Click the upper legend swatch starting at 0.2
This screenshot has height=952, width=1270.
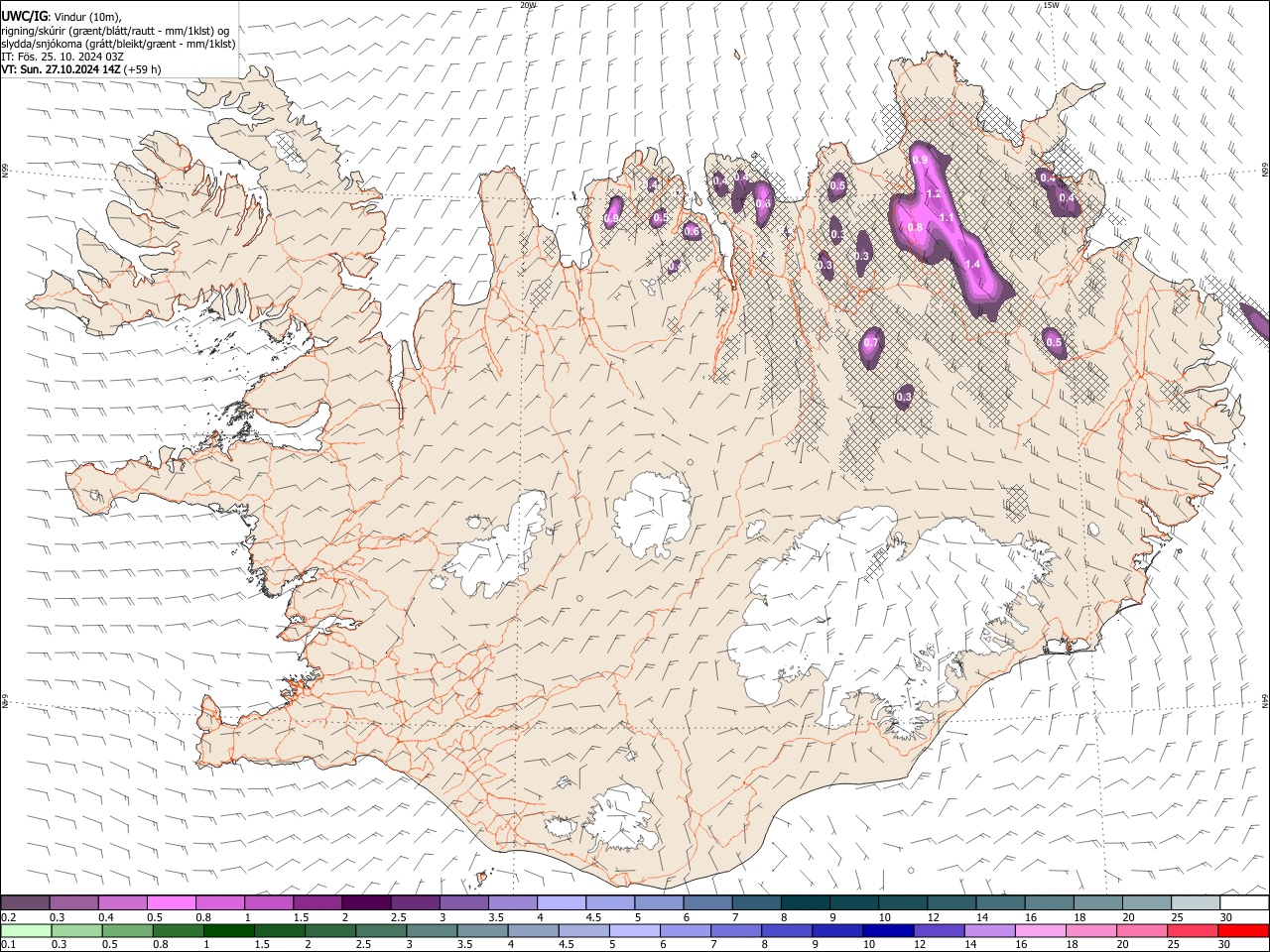(x=25, y=902)
